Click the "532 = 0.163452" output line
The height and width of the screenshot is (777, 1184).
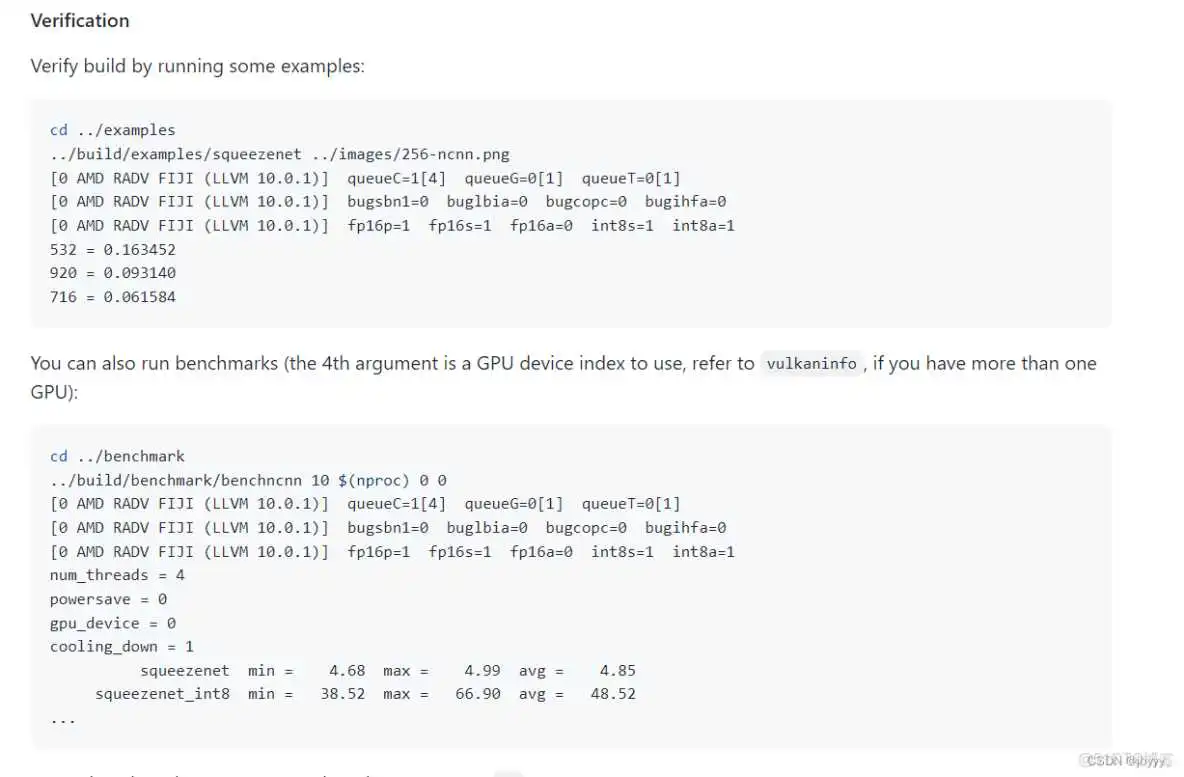112,249
